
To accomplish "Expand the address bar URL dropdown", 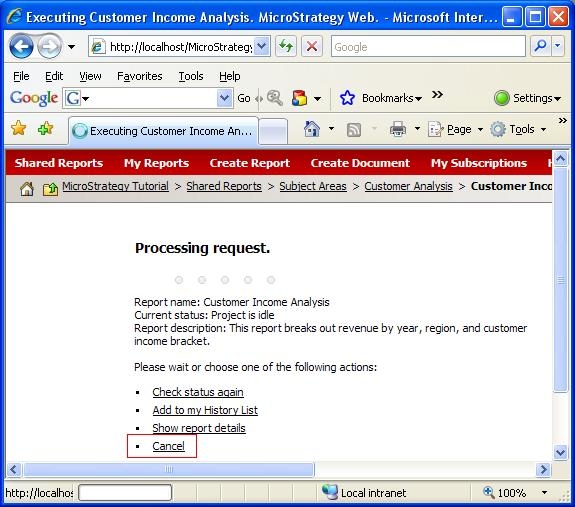I will 261,46.
